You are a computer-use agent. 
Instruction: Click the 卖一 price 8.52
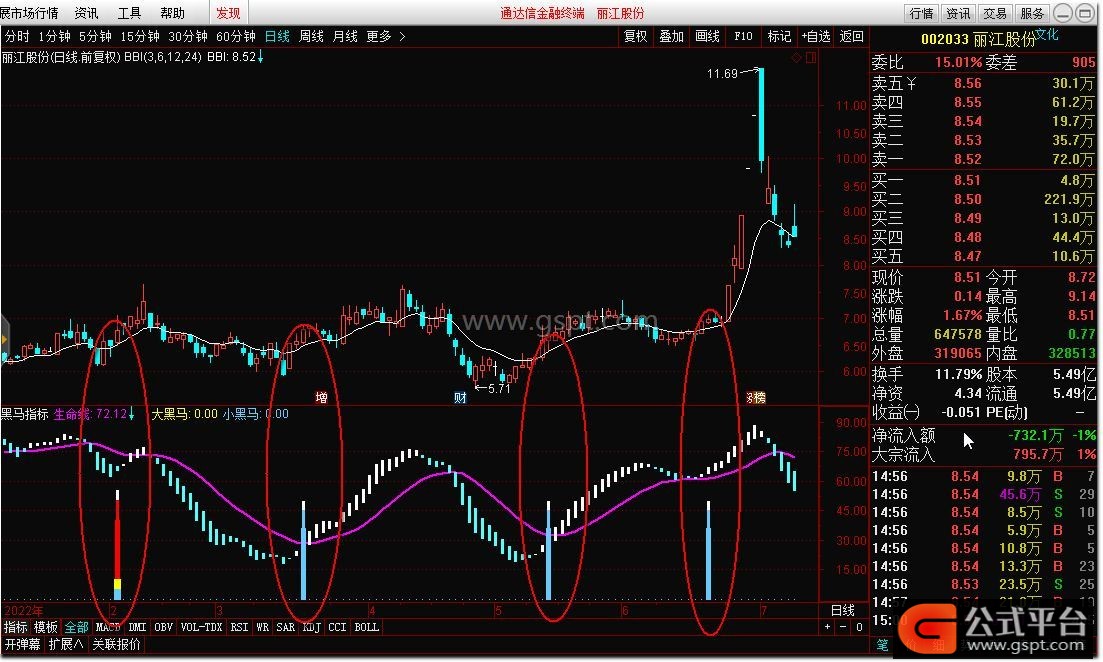coord(967,160)
